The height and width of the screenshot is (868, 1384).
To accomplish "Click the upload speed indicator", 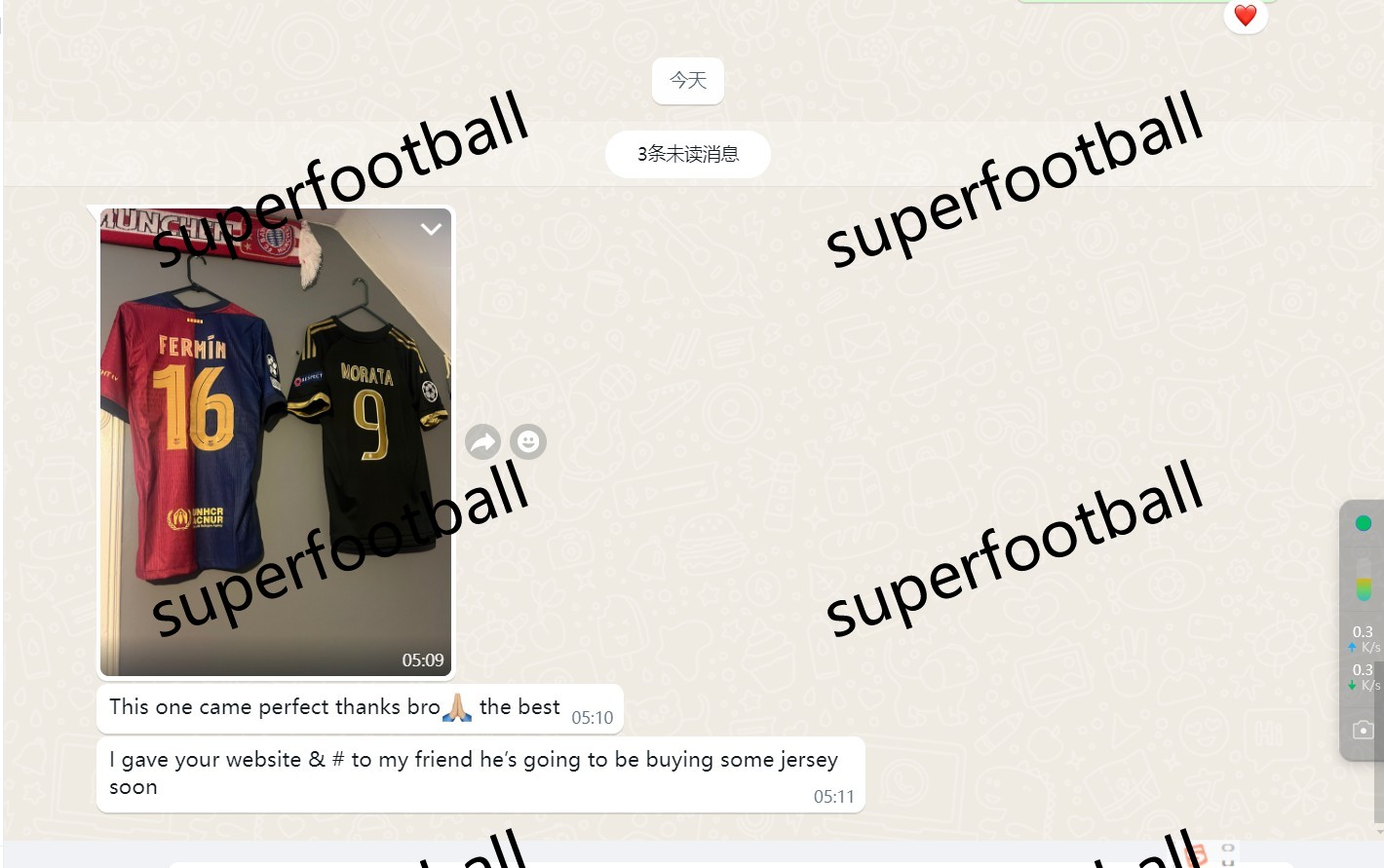I will point(1364,639).
